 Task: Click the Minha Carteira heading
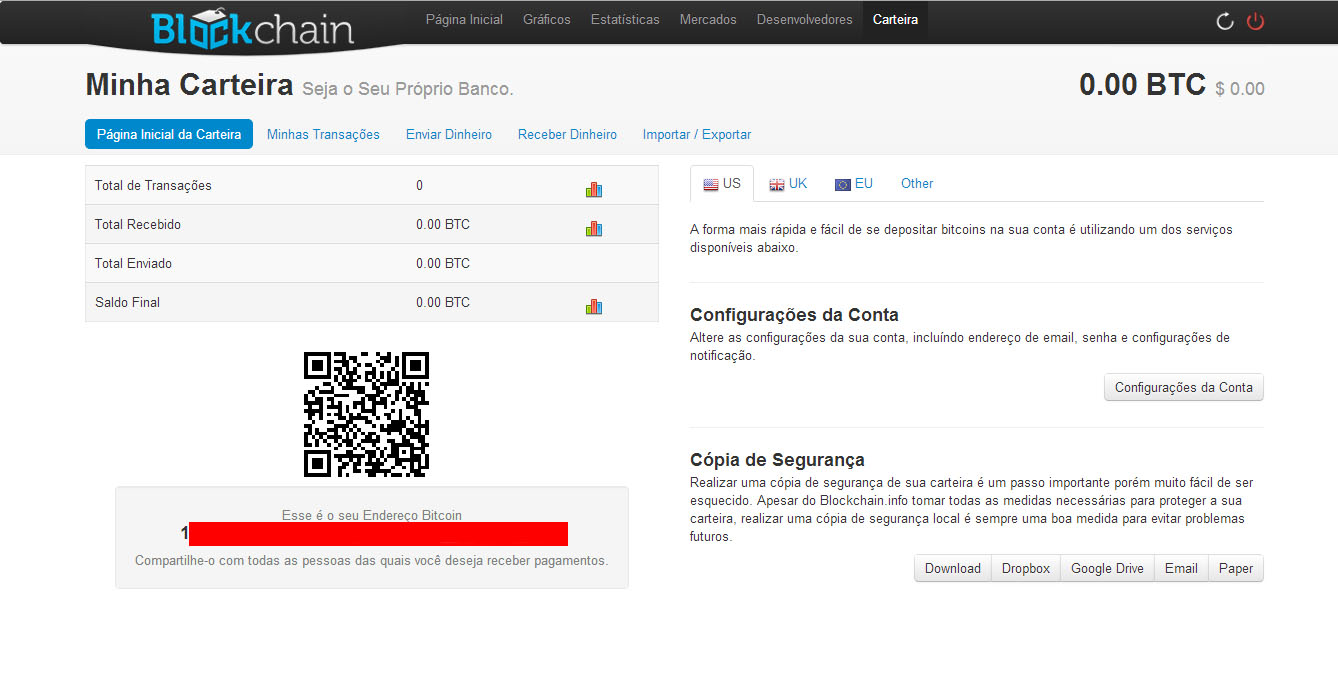[189, 85]
